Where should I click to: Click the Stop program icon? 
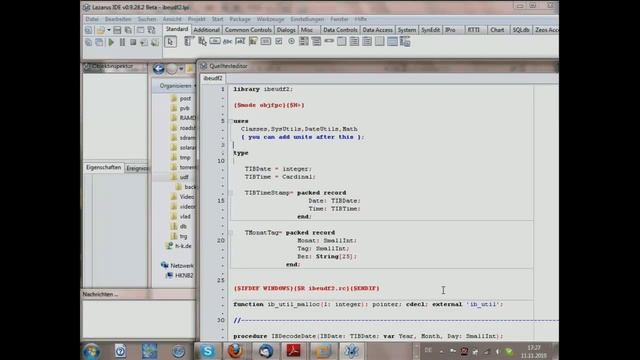(x=133, y=42)
